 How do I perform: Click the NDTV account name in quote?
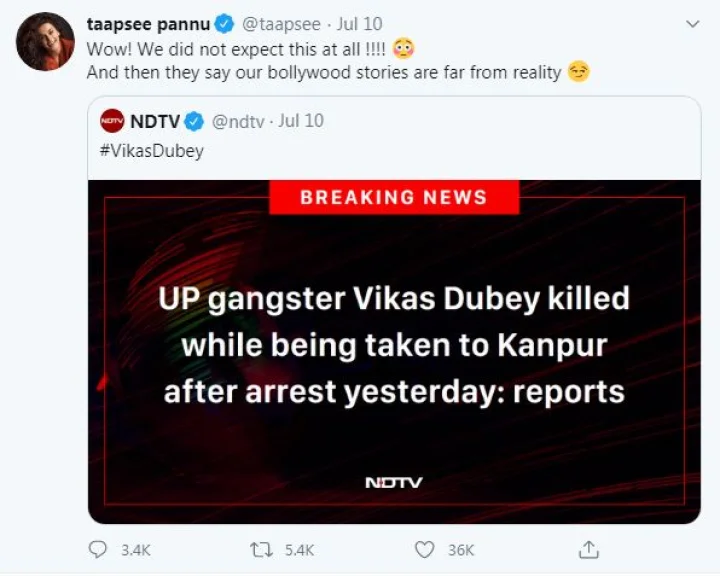[x=154, y=121]
